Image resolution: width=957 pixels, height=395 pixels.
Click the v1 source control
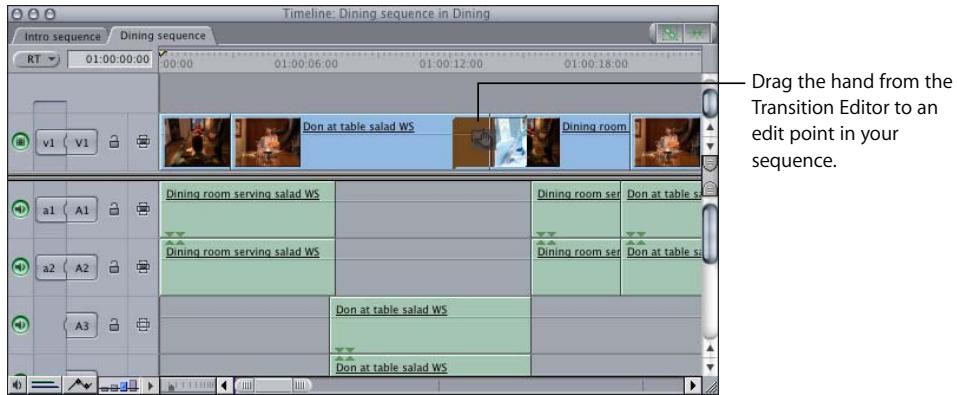[49, 142]
